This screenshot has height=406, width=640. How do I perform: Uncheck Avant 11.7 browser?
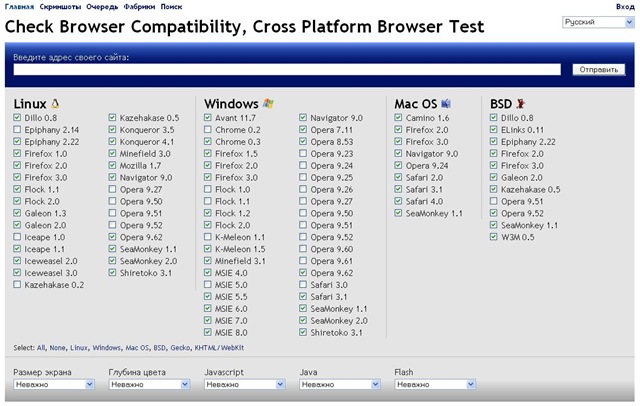coord(208,118)
